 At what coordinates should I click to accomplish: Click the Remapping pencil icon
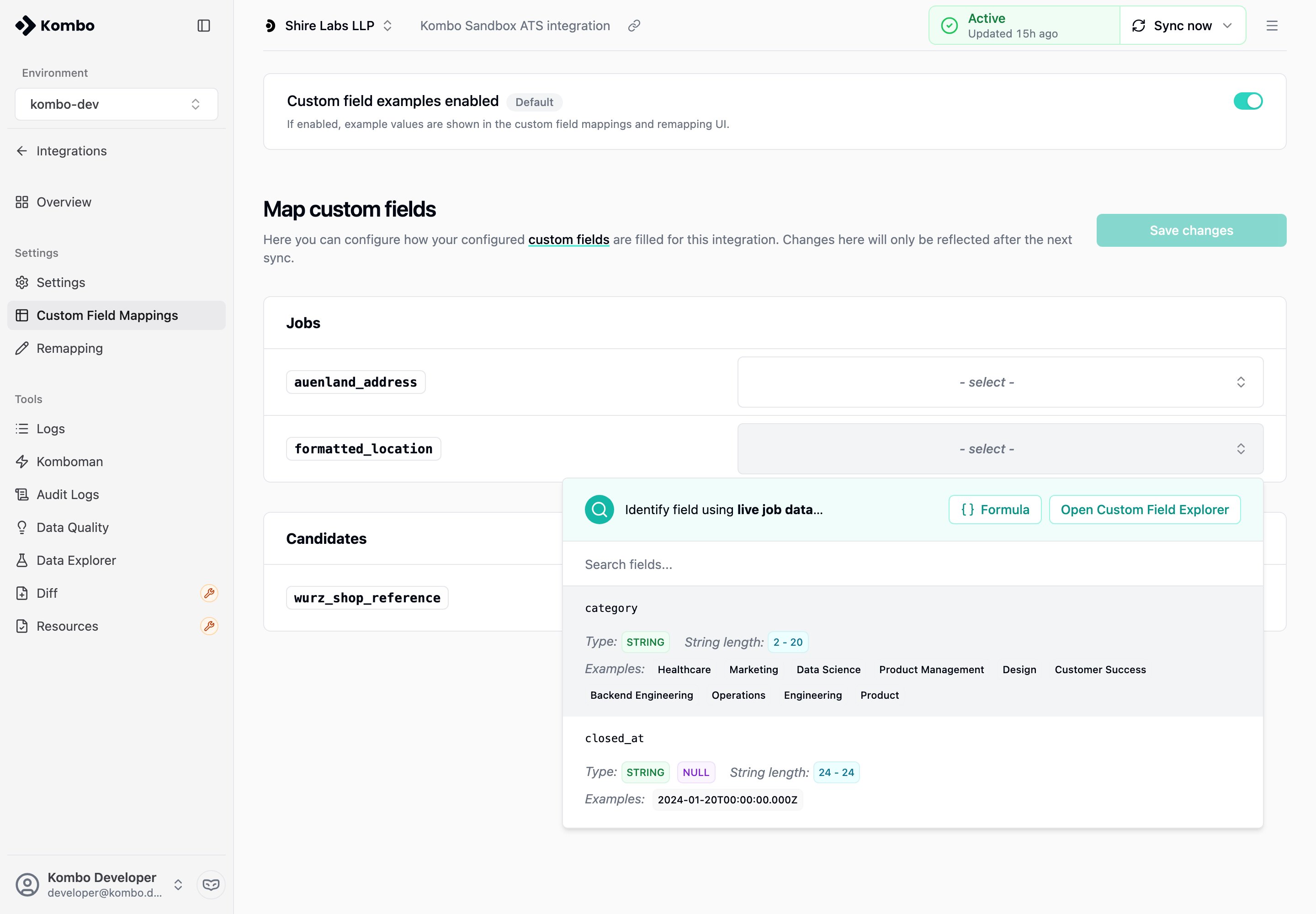coord(22,348)
